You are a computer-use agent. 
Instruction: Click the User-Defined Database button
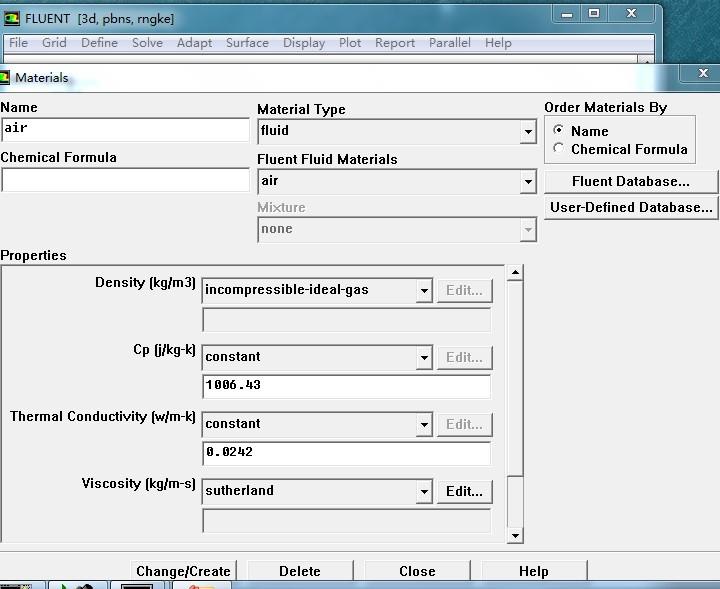click(630, 208)
